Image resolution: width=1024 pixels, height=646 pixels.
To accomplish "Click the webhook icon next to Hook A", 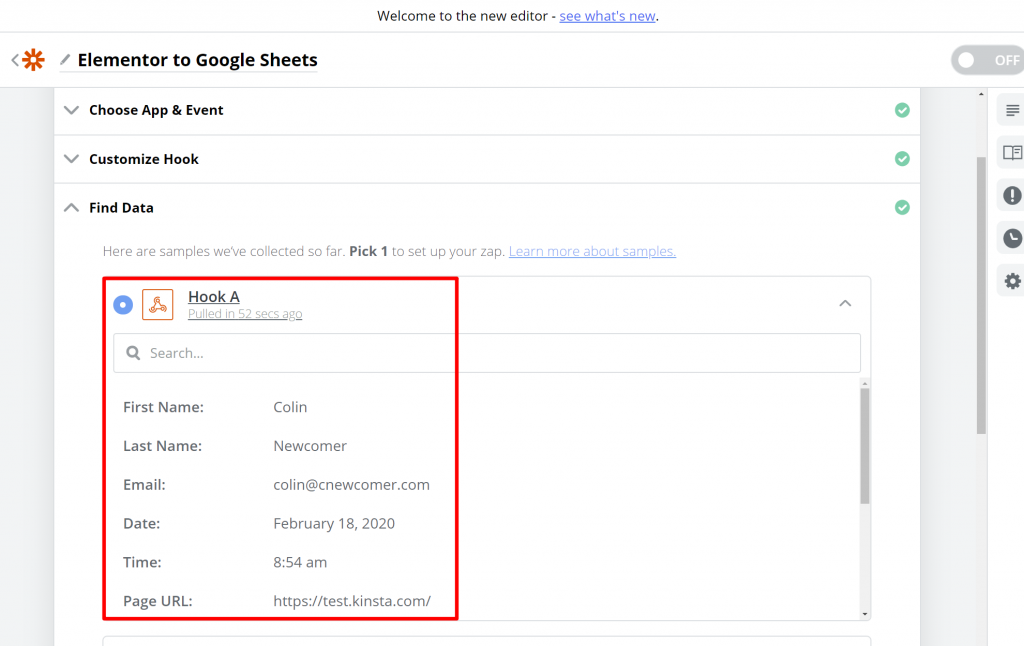I will [157, 304].
